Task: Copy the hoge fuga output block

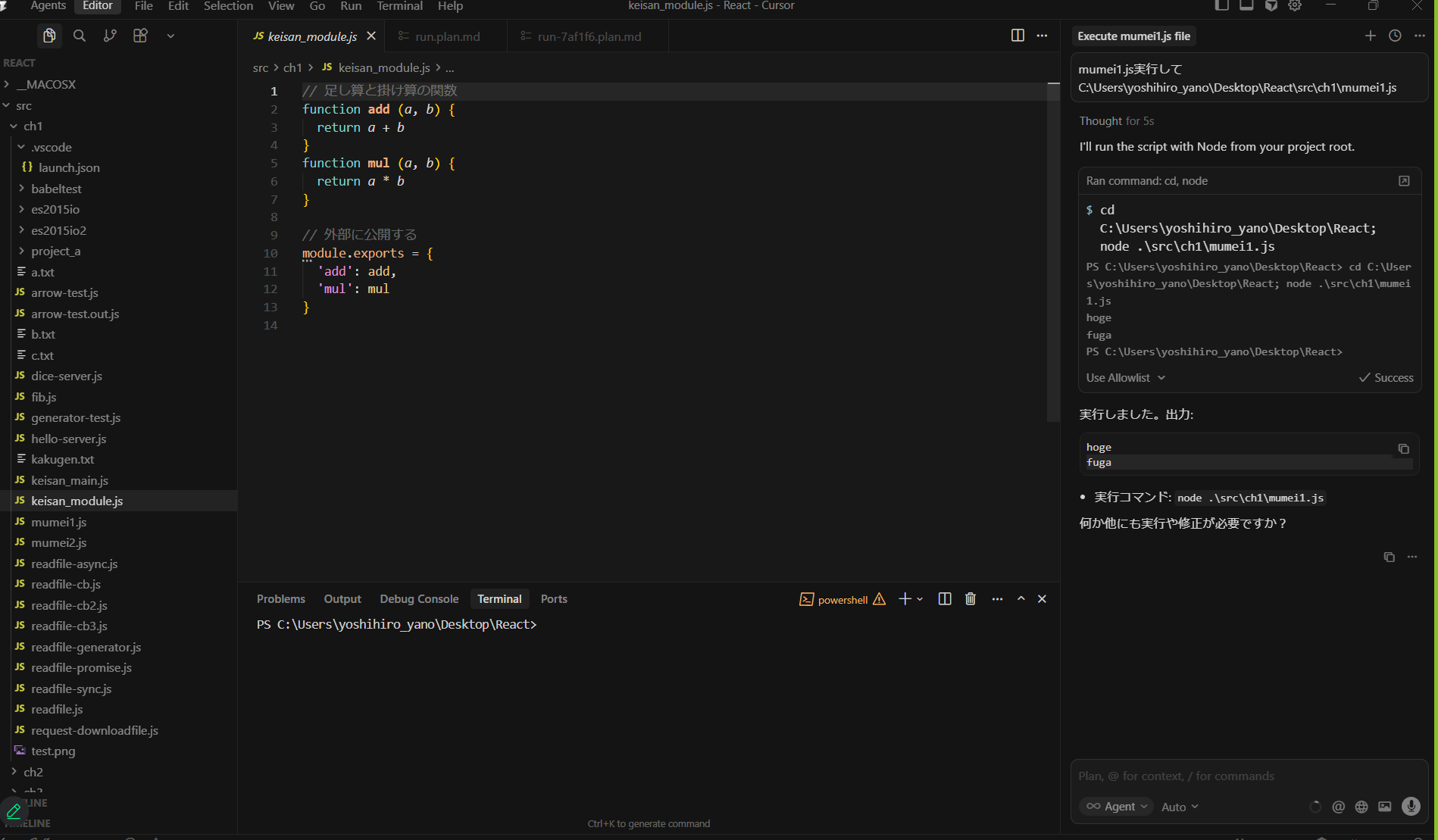Action: tap(1403, 448)
